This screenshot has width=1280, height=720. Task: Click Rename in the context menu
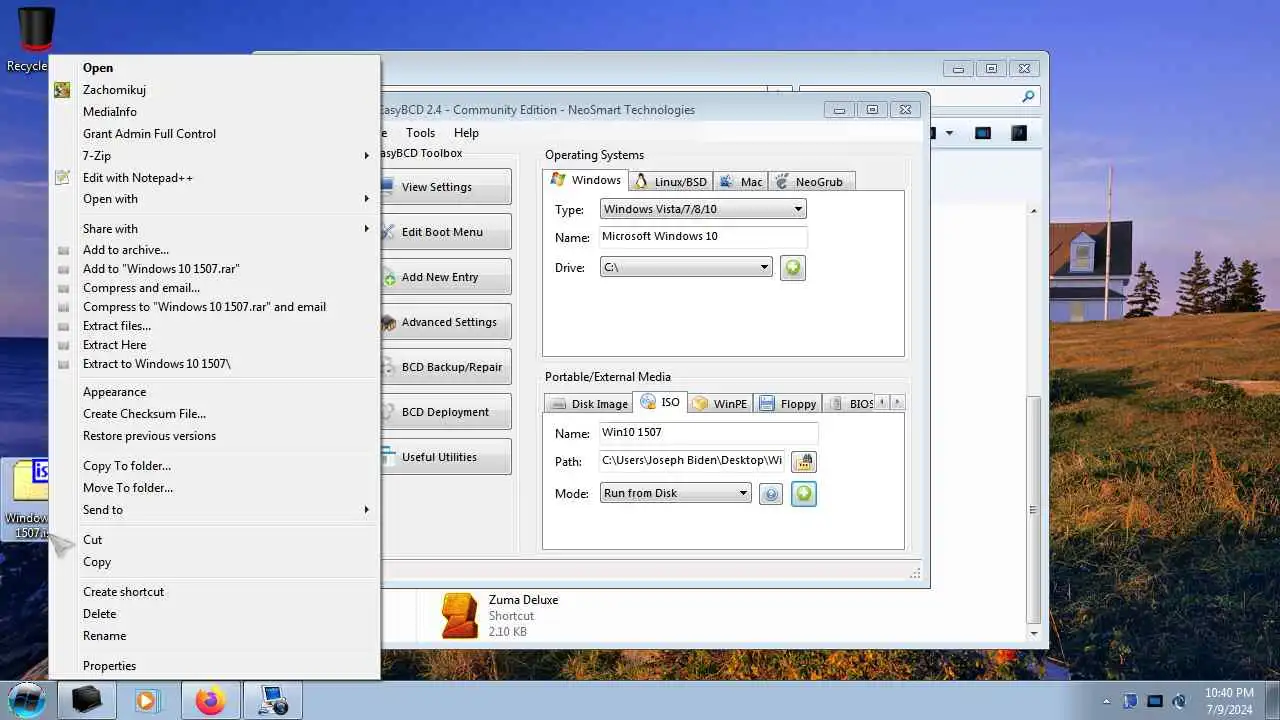[214, 636]
